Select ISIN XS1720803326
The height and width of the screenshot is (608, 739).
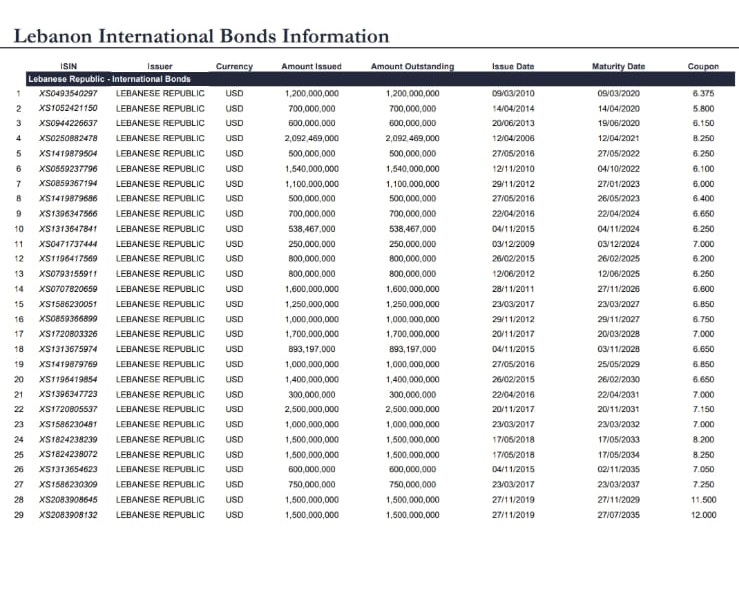pyautogui.click(x=68, y=334)
